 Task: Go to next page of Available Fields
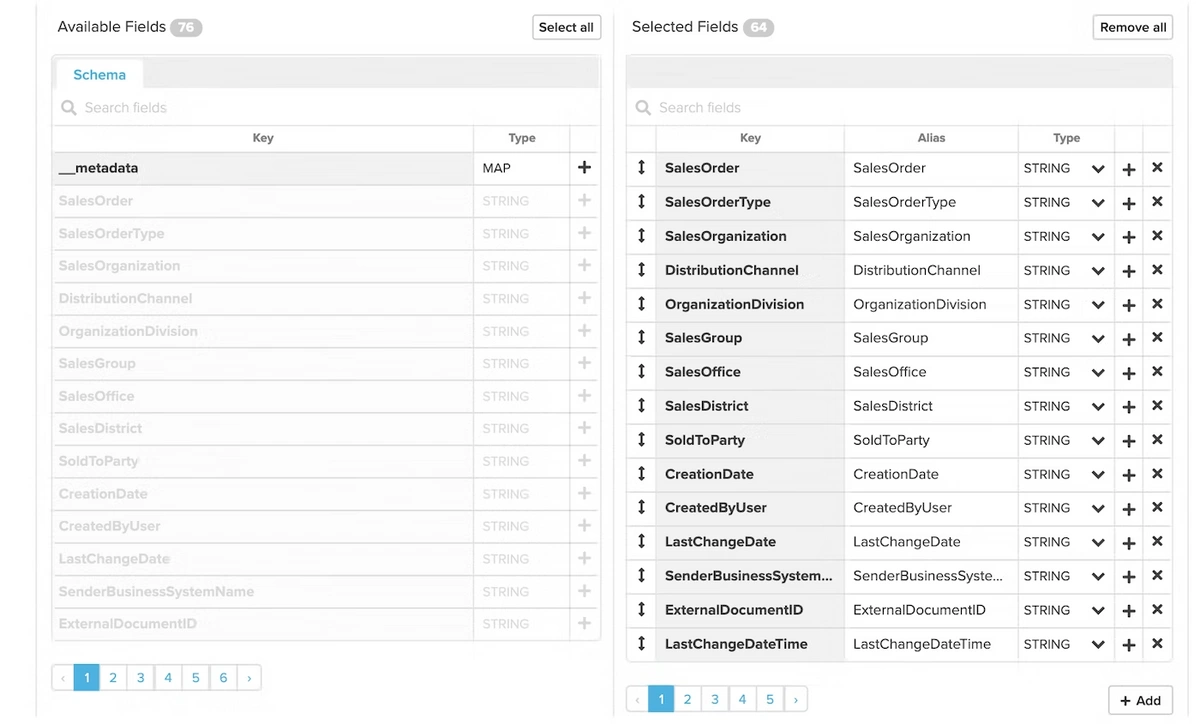click(x=249, y=678)
